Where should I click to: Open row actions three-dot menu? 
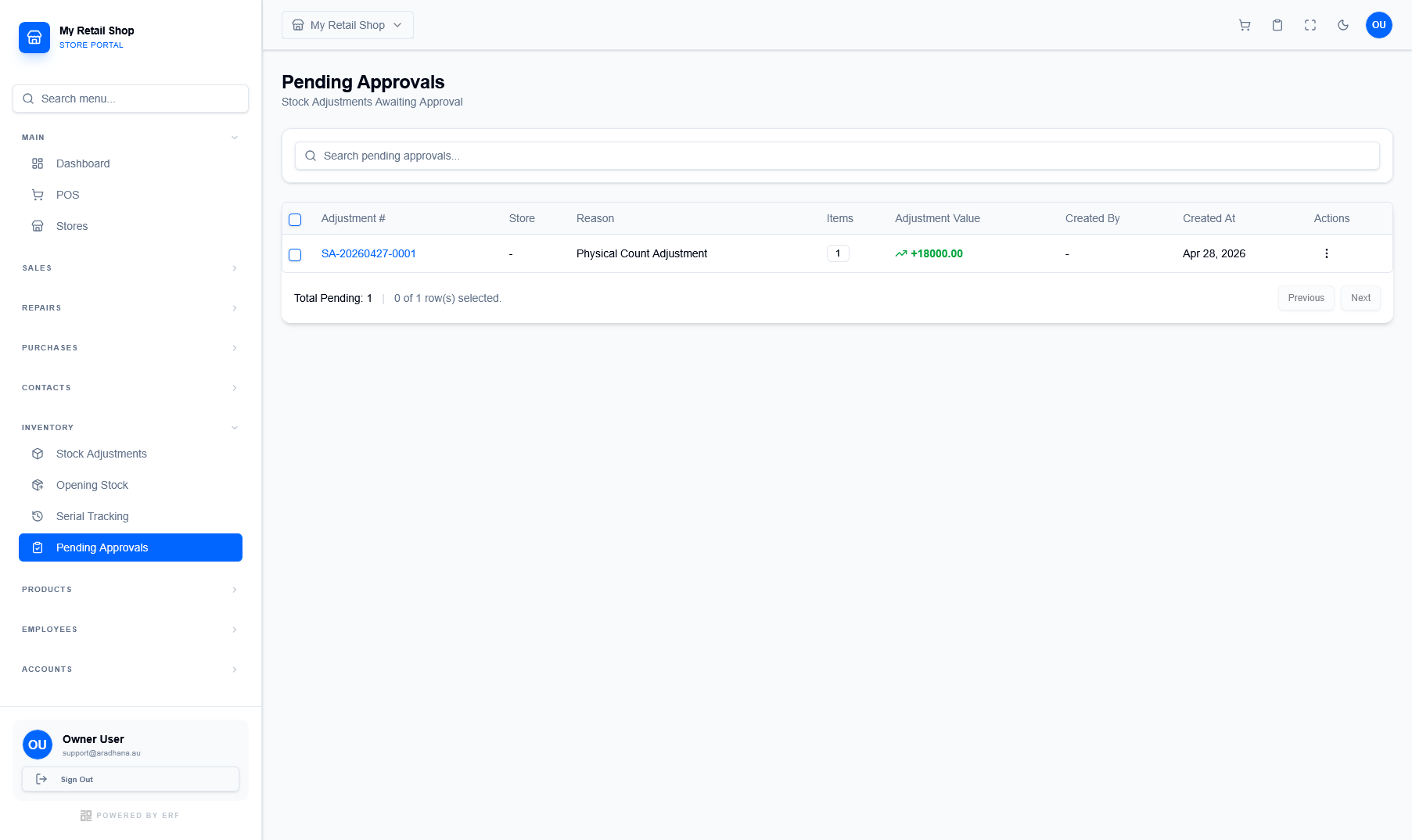(1327, 253)
